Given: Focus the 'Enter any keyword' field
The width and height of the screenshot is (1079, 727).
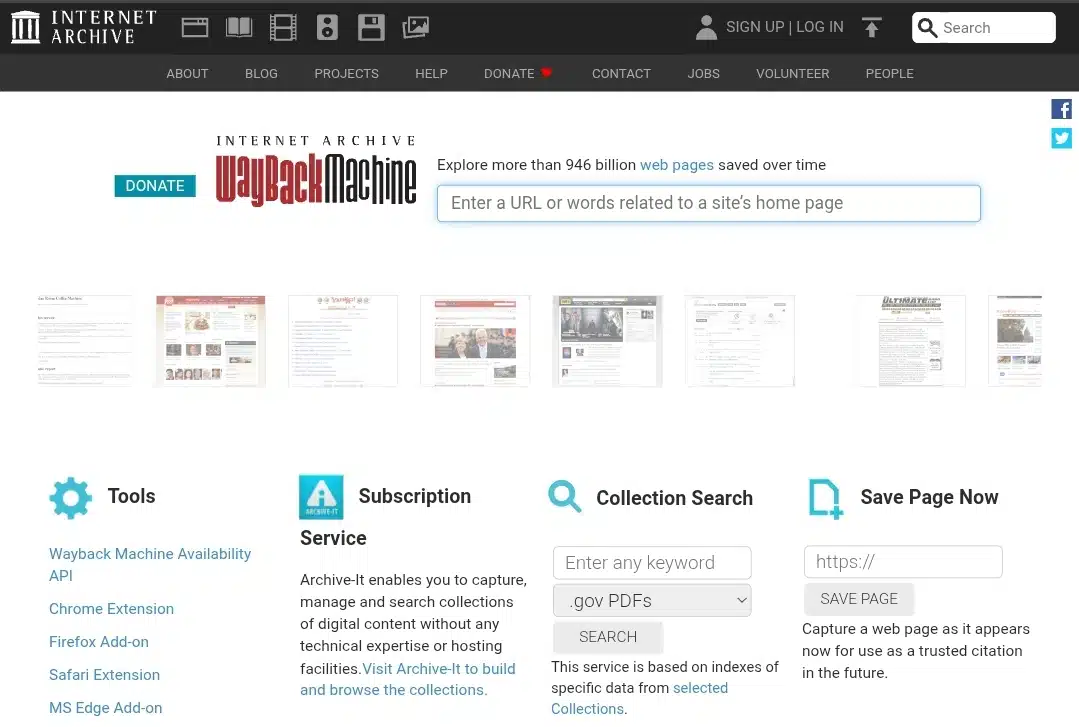Looking at the screenshot, I should point(652,562).
